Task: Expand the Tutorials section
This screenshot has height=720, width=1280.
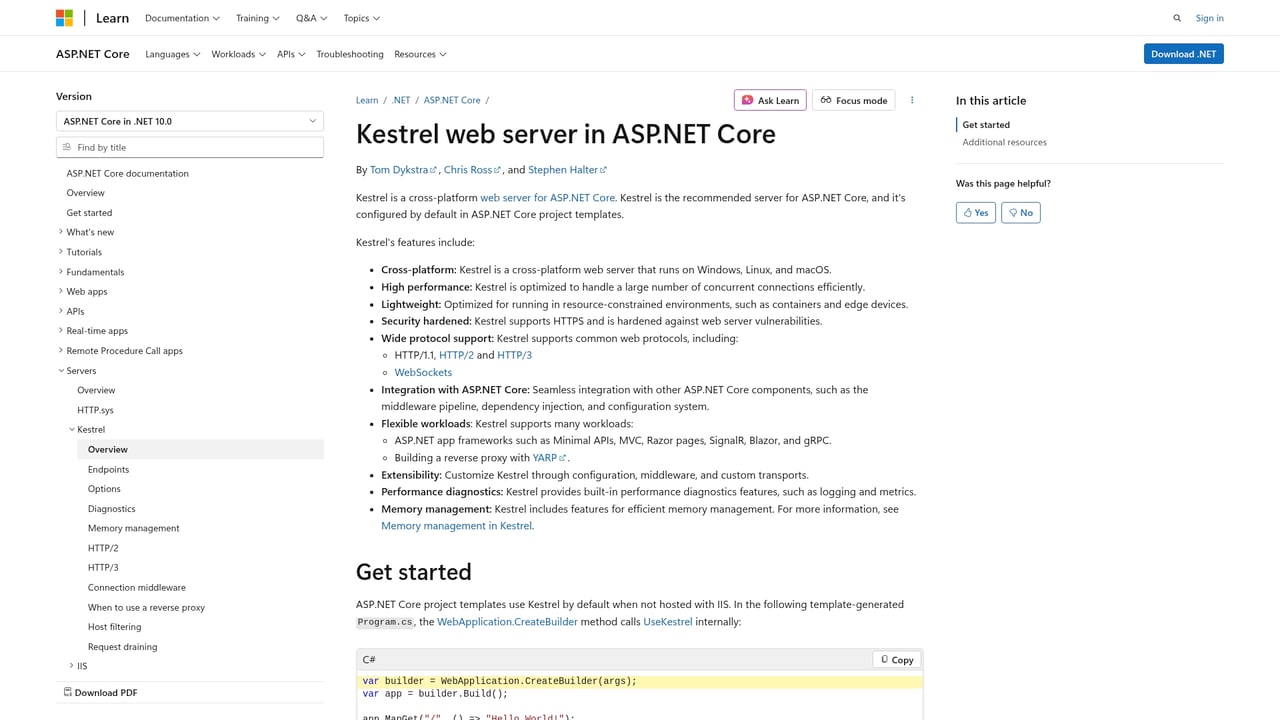Action: tap(61, 251)
